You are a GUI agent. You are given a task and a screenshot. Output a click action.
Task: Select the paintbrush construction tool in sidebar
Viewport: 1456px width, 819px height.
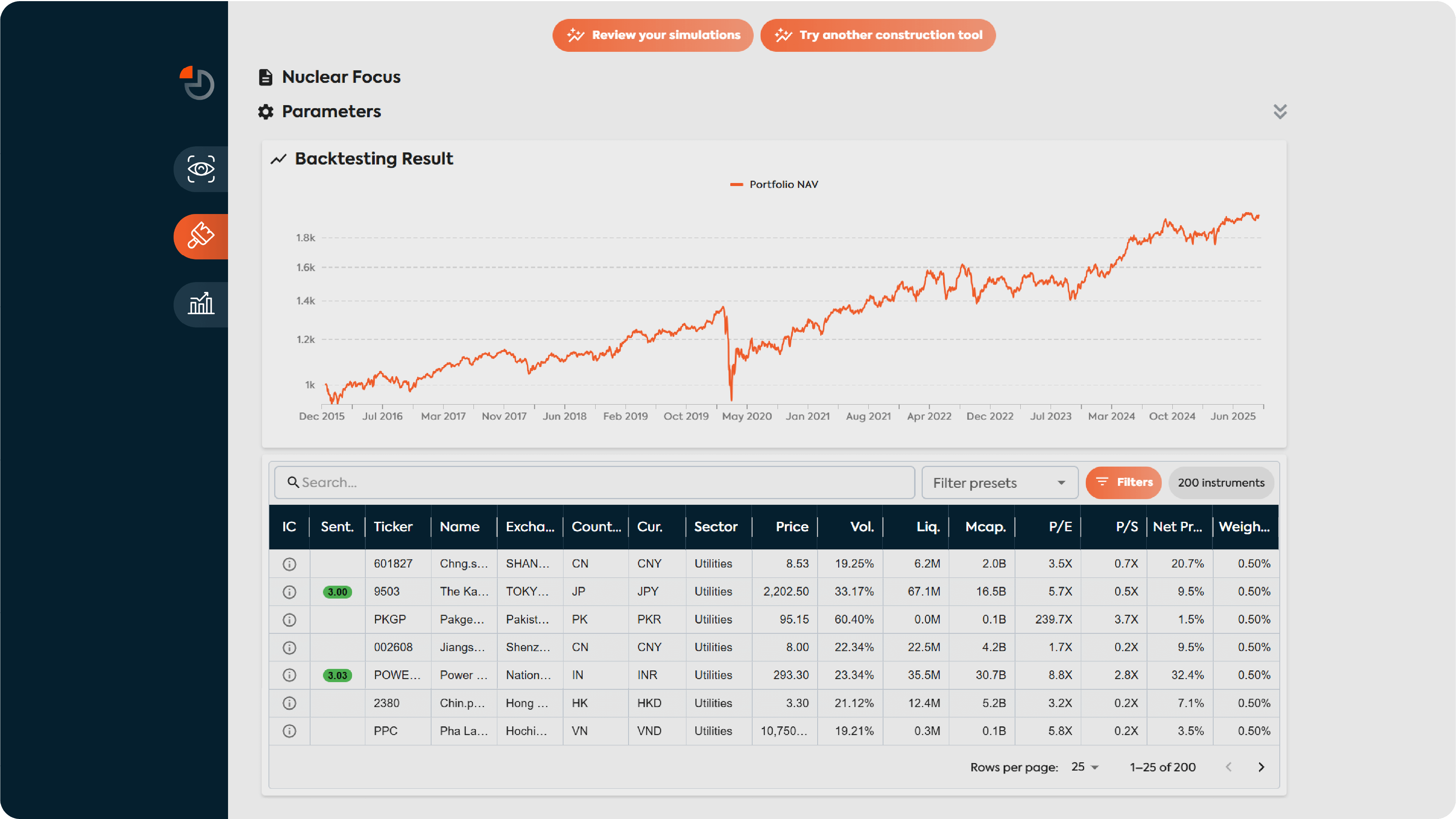[x=201, y=236]
